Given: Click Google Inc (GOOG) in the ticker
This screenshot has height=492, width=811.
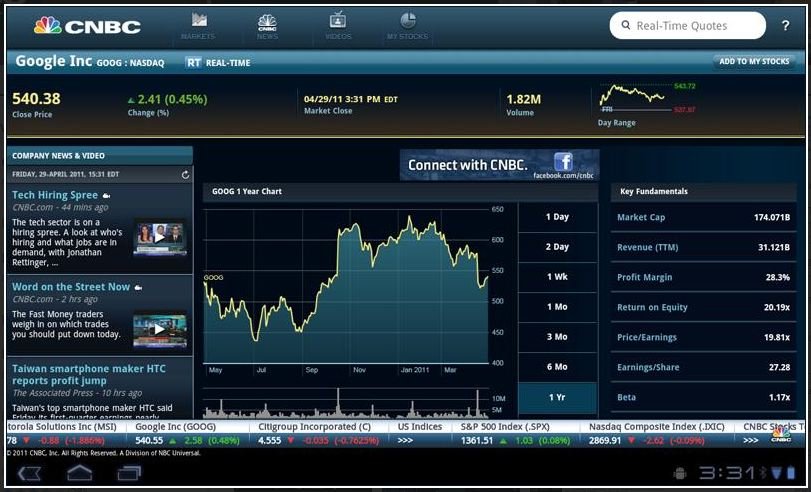Looking at the screenshot, I should tap(175, 427).
